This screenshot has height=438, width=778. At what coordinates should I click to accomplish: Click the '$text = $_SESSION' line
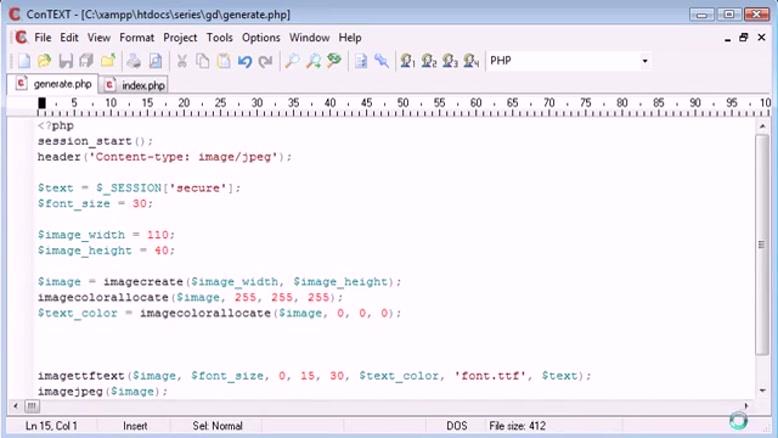[139, 188]
